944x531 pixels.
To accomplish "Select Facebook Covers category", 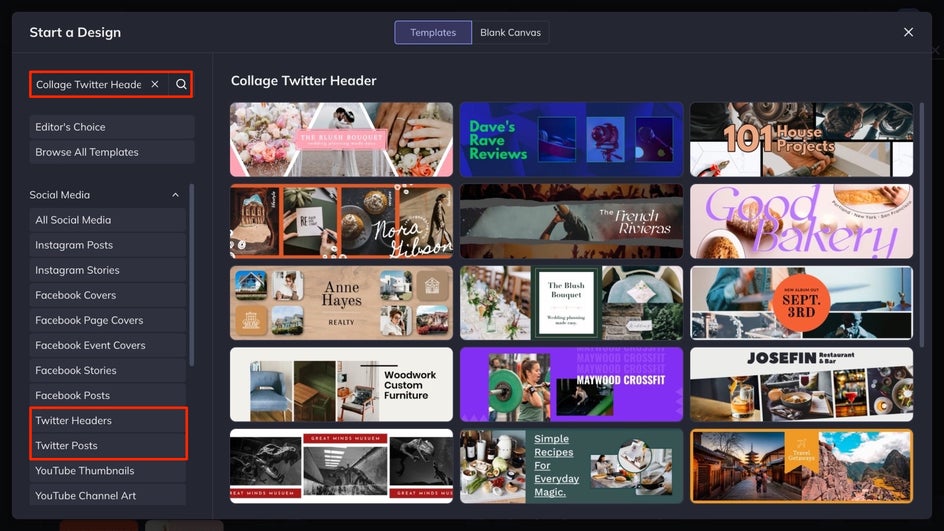I will click(108, 296).
